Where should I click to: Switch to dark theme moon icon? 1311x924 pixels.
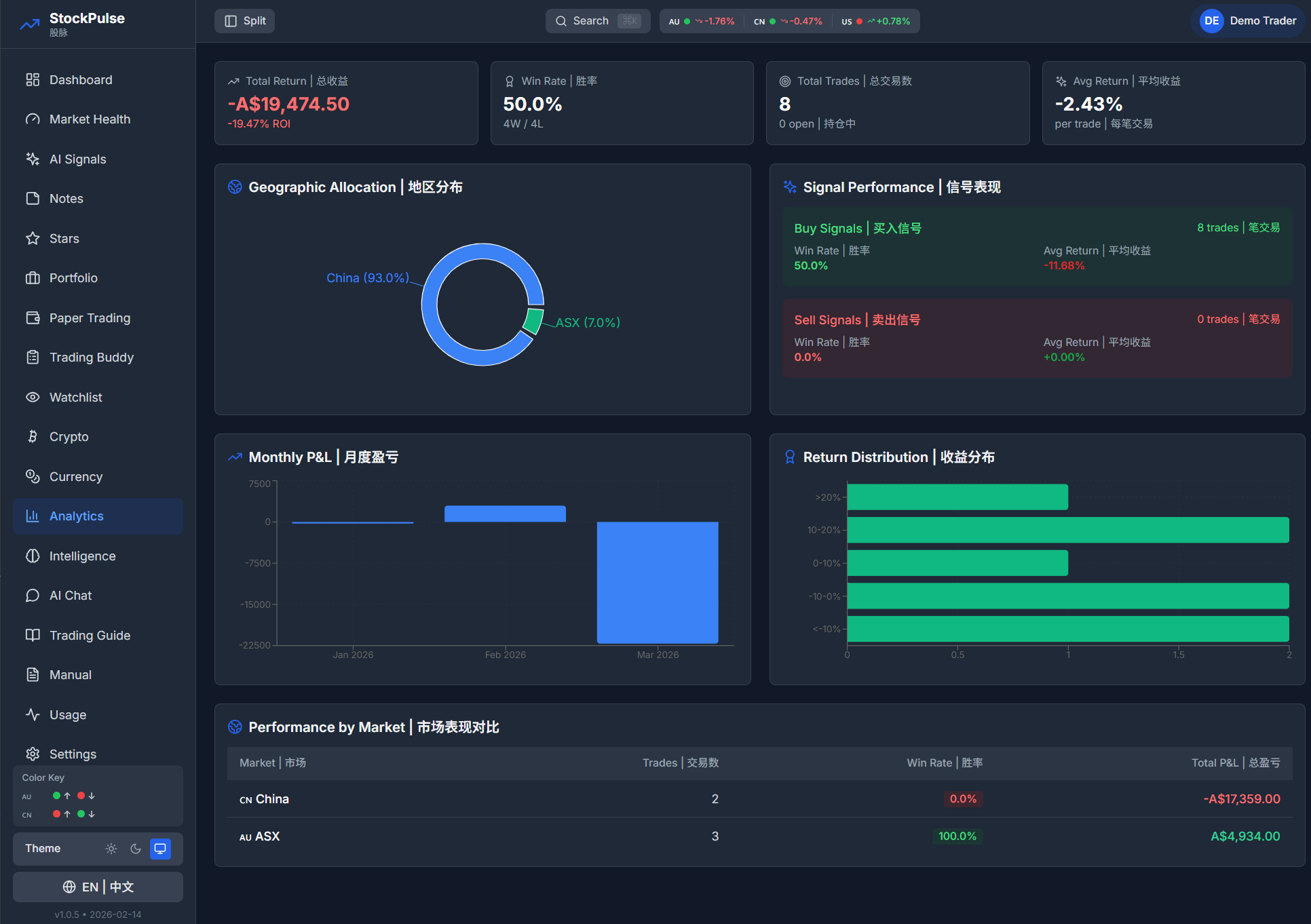tap(136, 849)
